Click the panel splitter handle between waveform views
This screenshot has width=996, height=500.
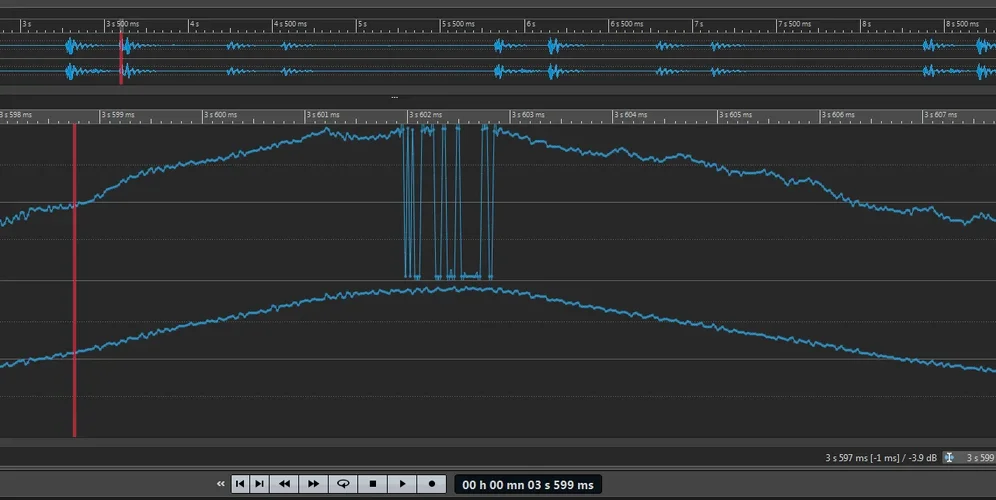pos(395,97)
